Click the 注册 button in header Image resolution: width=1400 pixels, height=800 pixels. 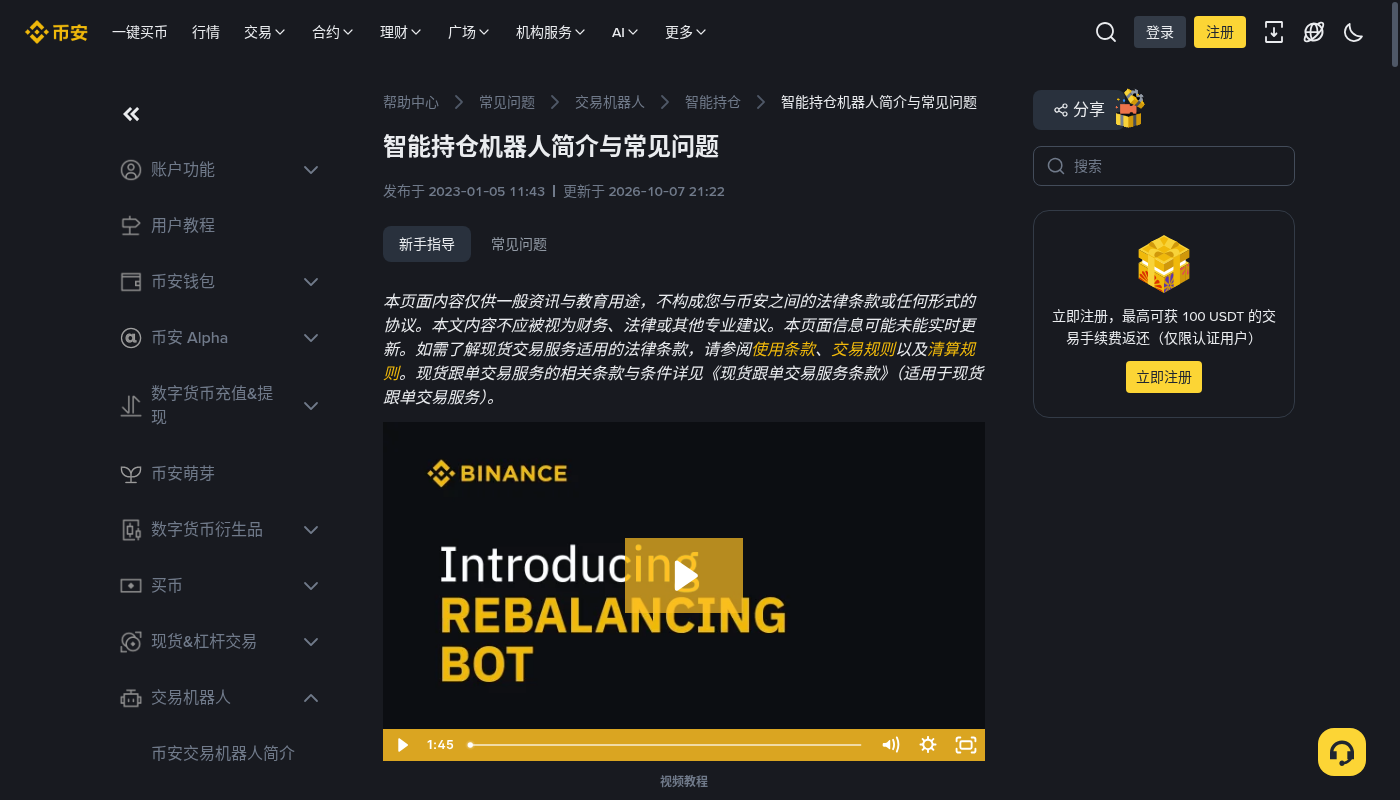coord(1220,32)
